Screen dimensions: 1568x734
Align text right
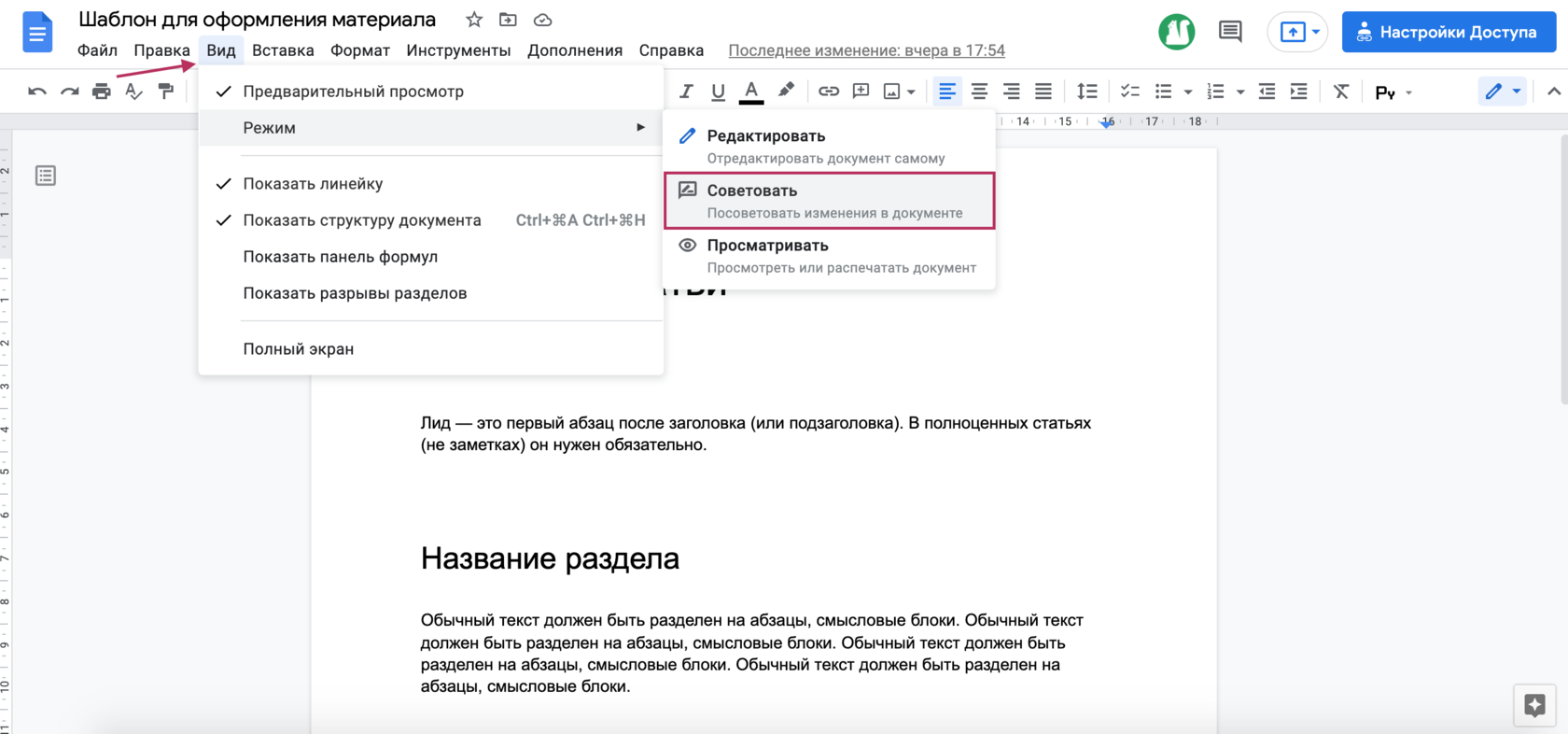[1011, 92]
